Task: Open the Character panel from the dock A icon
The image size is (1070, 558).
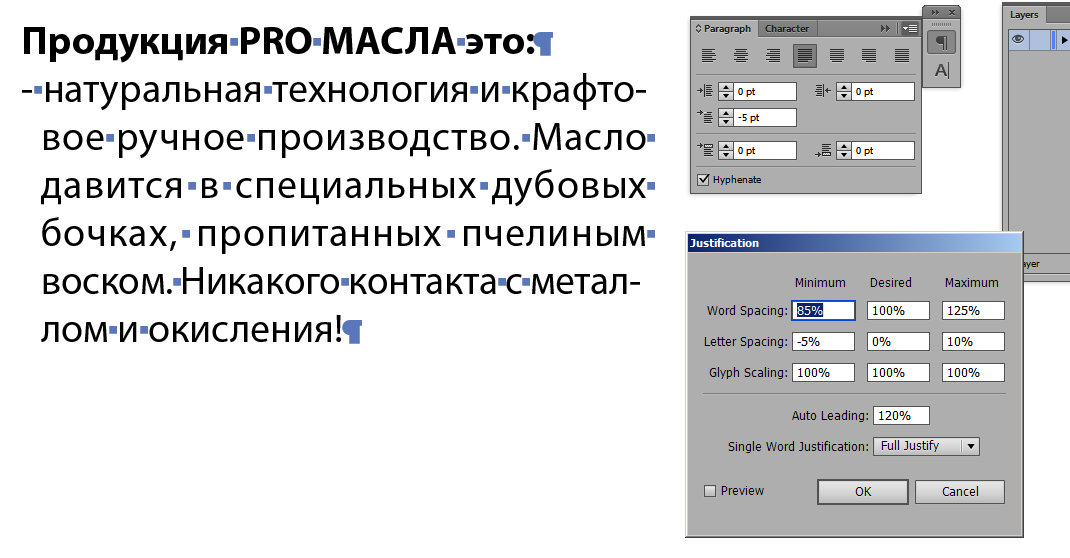Action: coord(941,70)
